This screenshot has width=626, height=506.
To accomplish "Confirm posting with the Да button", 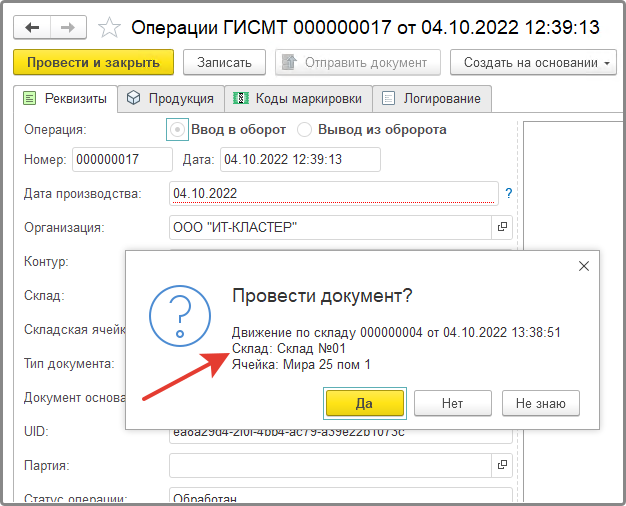I will click(365, 403).
